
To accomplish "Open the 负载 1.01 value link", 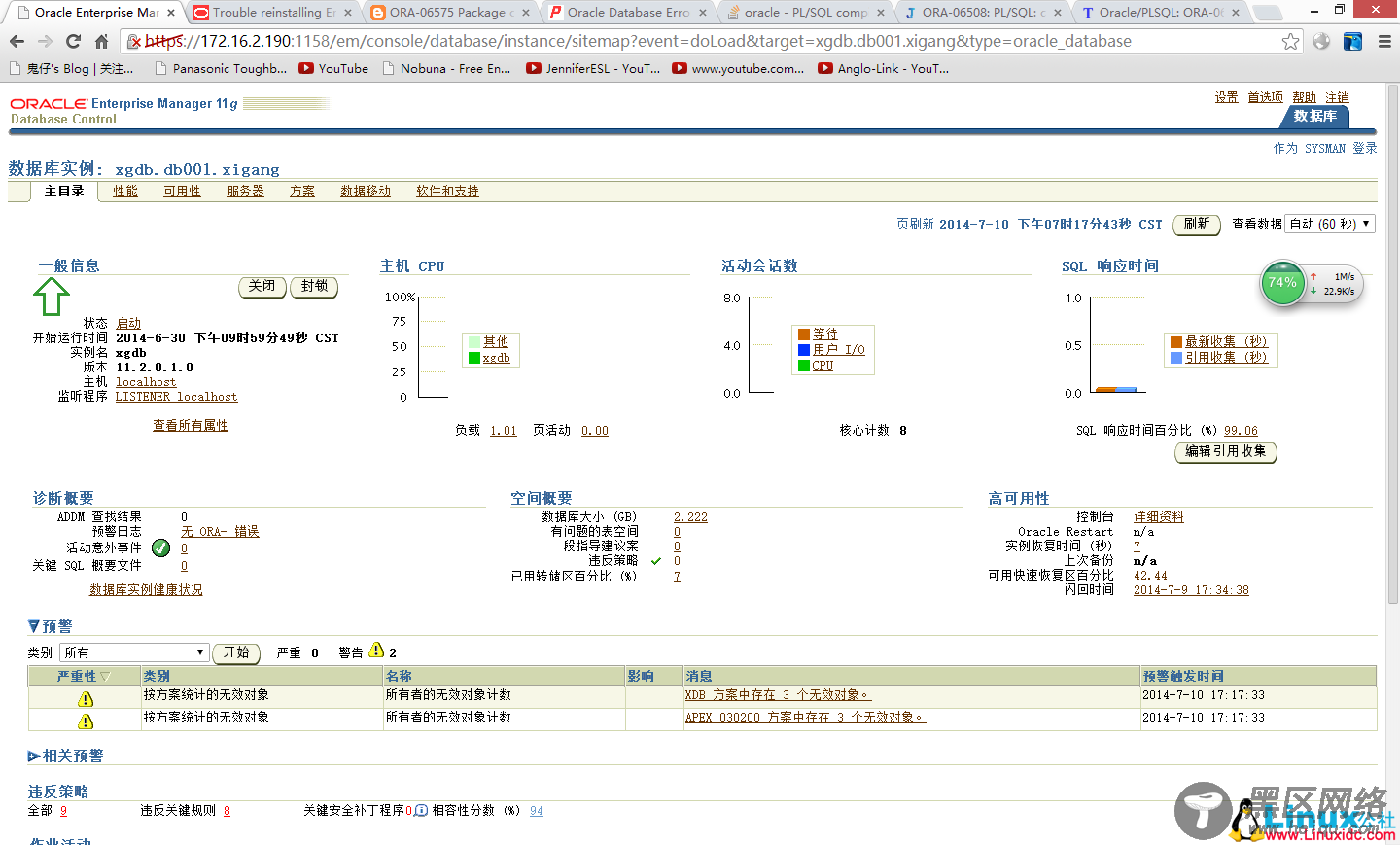I will (504, 431).
